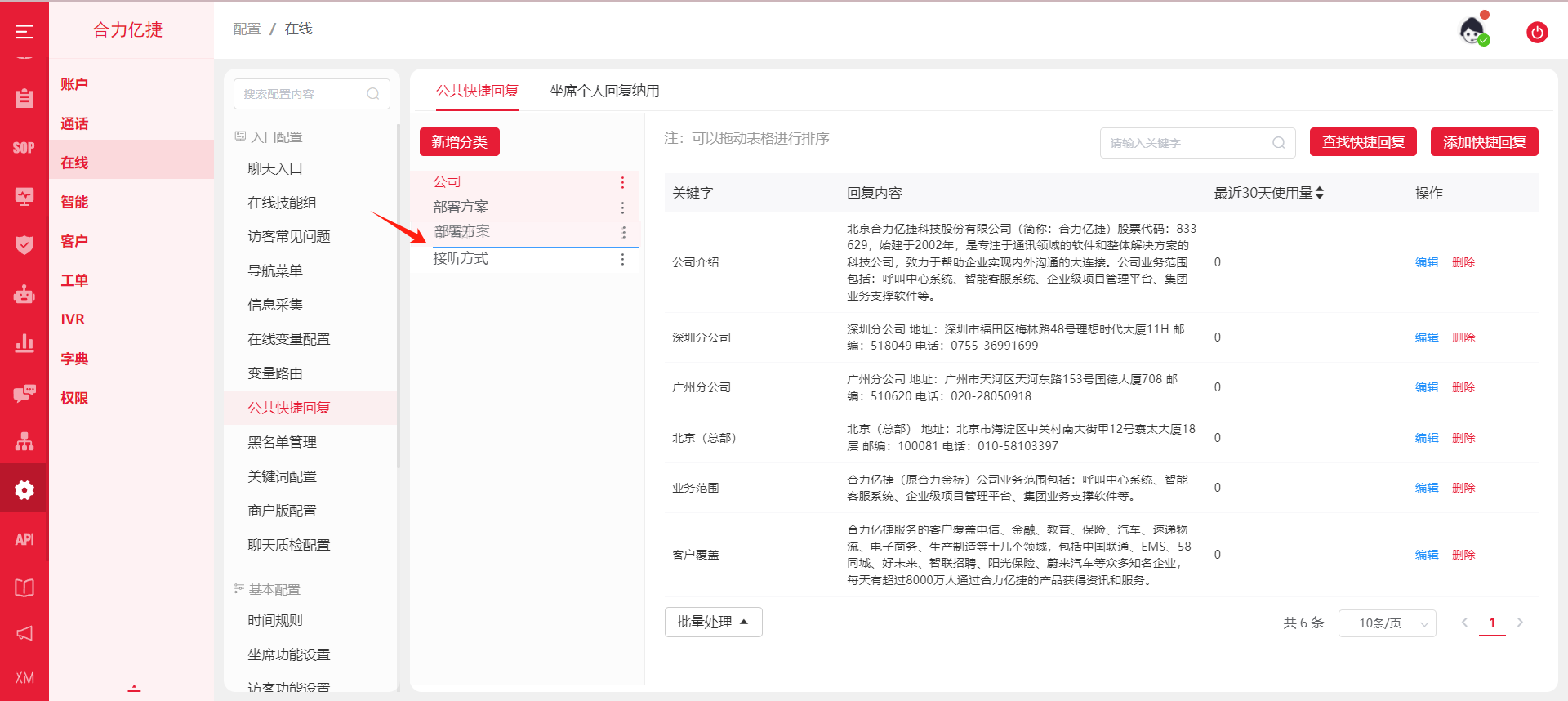Collapse the 基本配置 section header
1568x701 pixels.
(x=268, y=589)
